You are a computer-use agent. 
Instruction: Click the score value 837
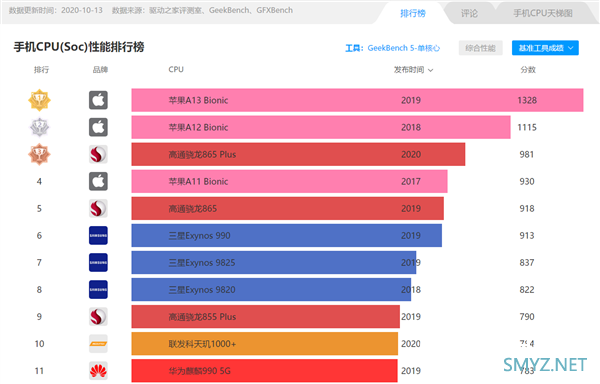coord(527,262)
